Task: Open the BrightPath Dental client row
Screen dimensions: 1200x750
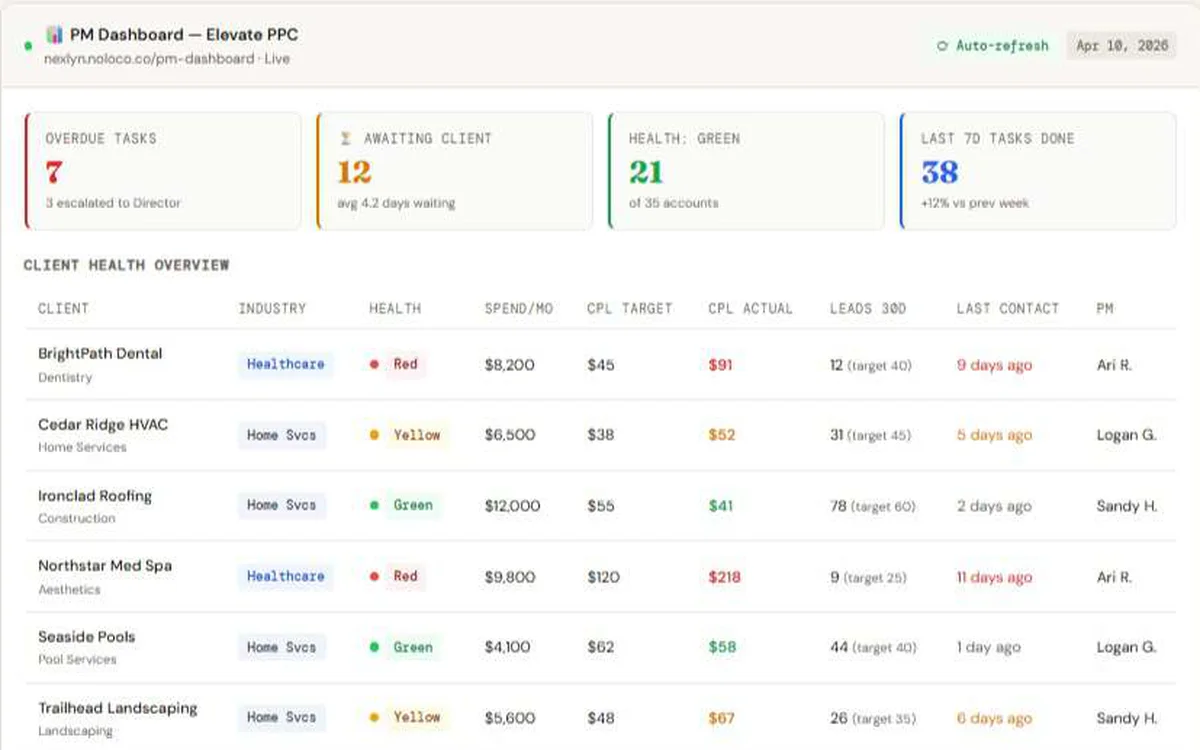Action: point(601,365)
